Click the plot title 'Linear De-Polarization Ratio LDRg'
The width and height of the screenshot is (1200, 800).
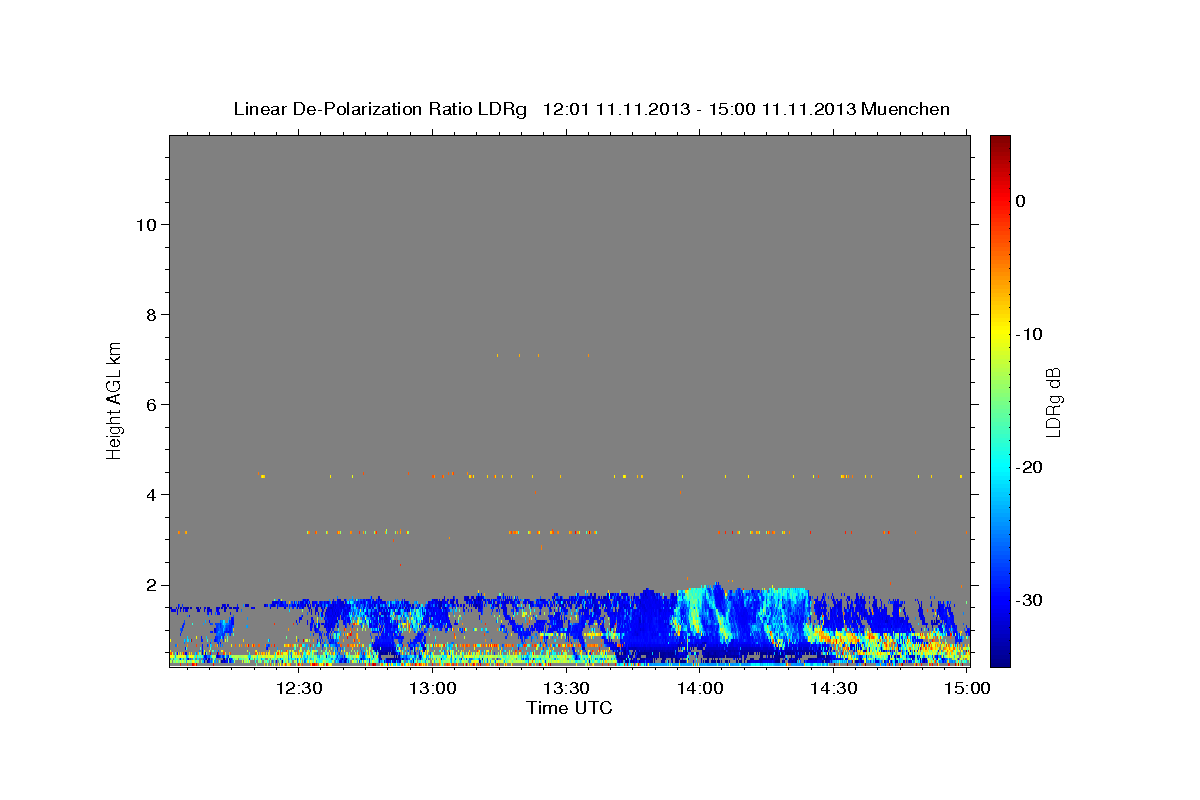pyautogui.click(x=379, y=109)
